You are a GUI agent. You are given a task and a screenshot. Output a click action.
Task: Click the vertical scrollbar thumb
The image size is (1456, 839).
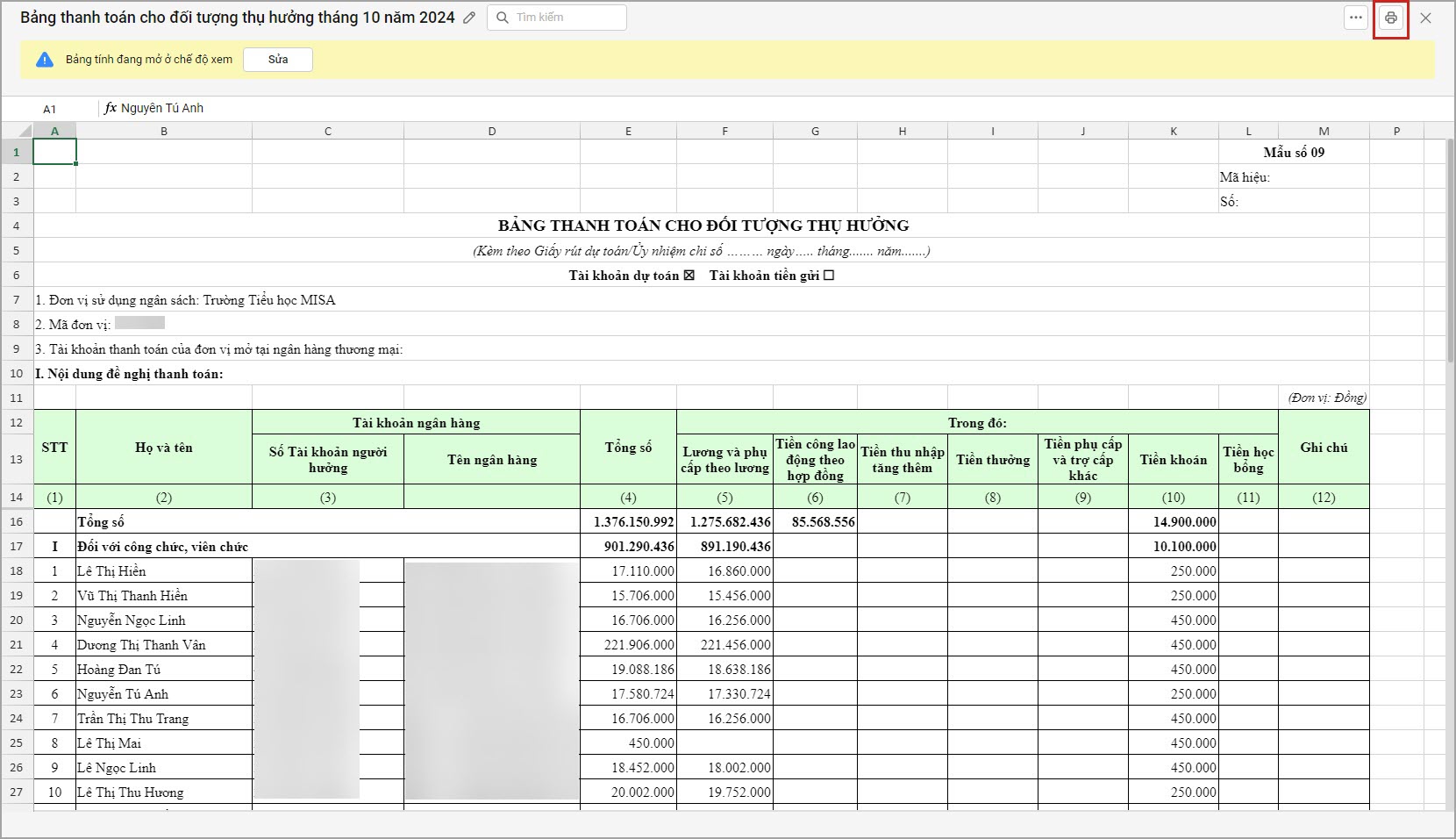[x=1450, y=250]
